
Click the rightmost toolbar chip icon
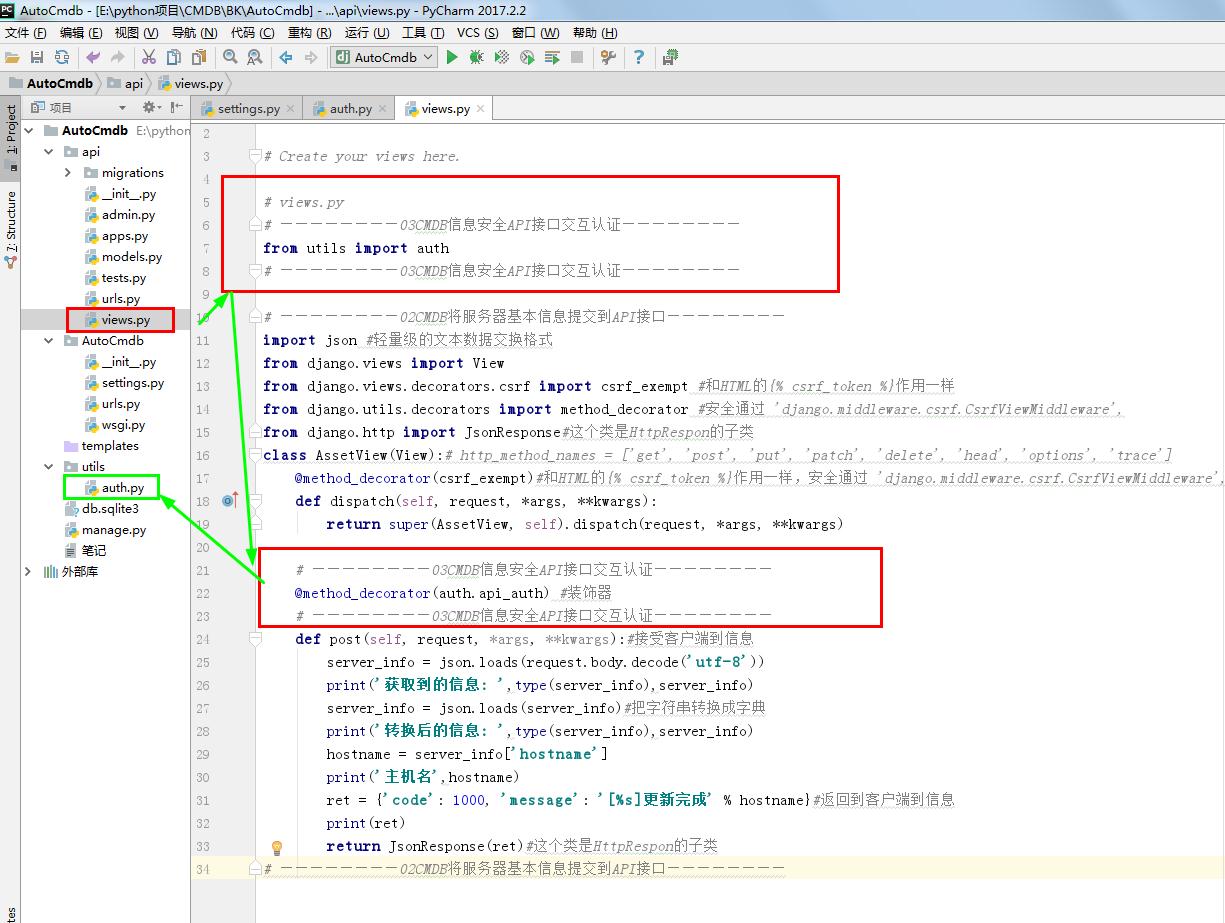coord(670,57)
